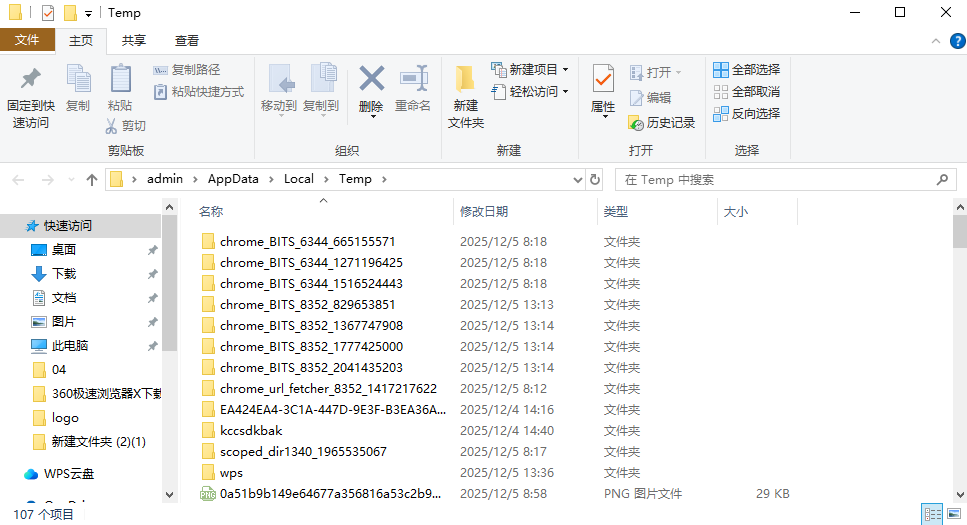967x525 pixels.
Task: Open Help question mark icon
Action: (x=957, y=41)
